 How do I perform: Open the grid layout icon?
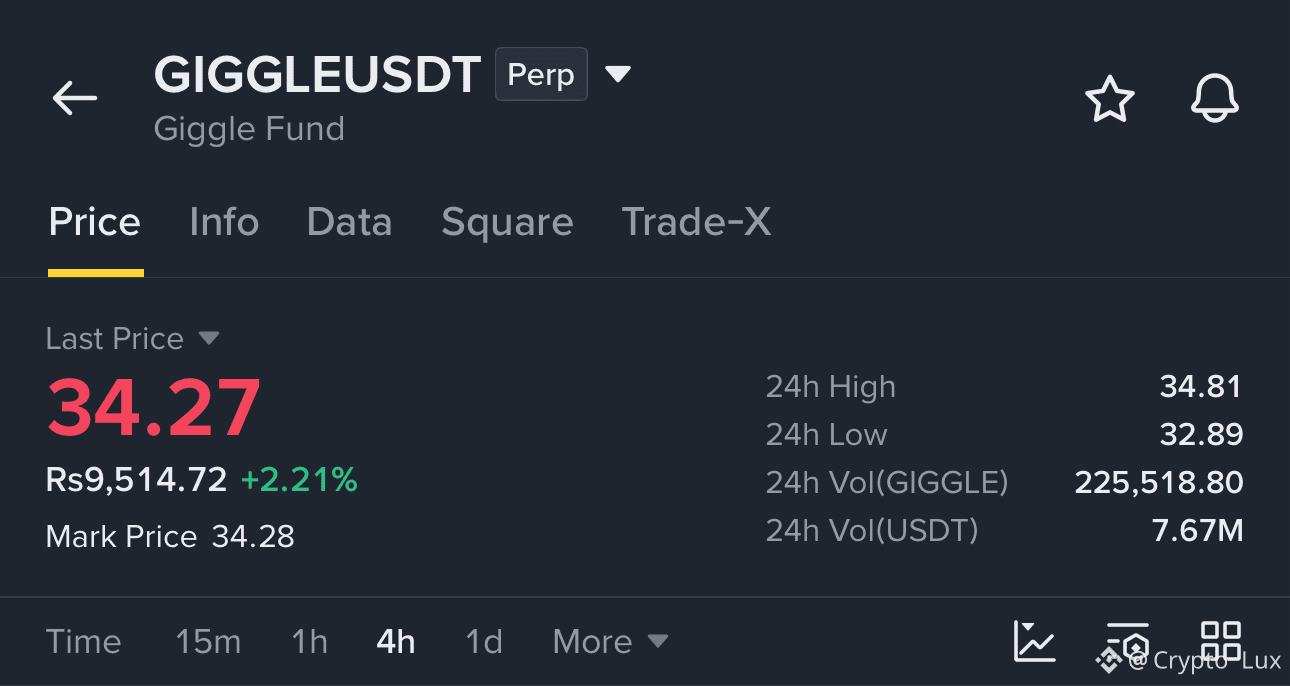(x=1221, y=641)
